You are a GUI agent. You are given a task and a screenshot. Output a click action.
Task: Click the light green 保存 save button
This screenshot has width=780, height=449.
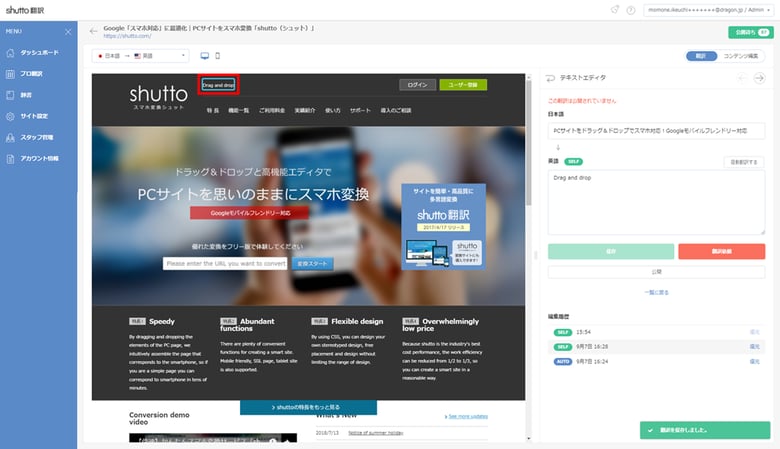611,252
